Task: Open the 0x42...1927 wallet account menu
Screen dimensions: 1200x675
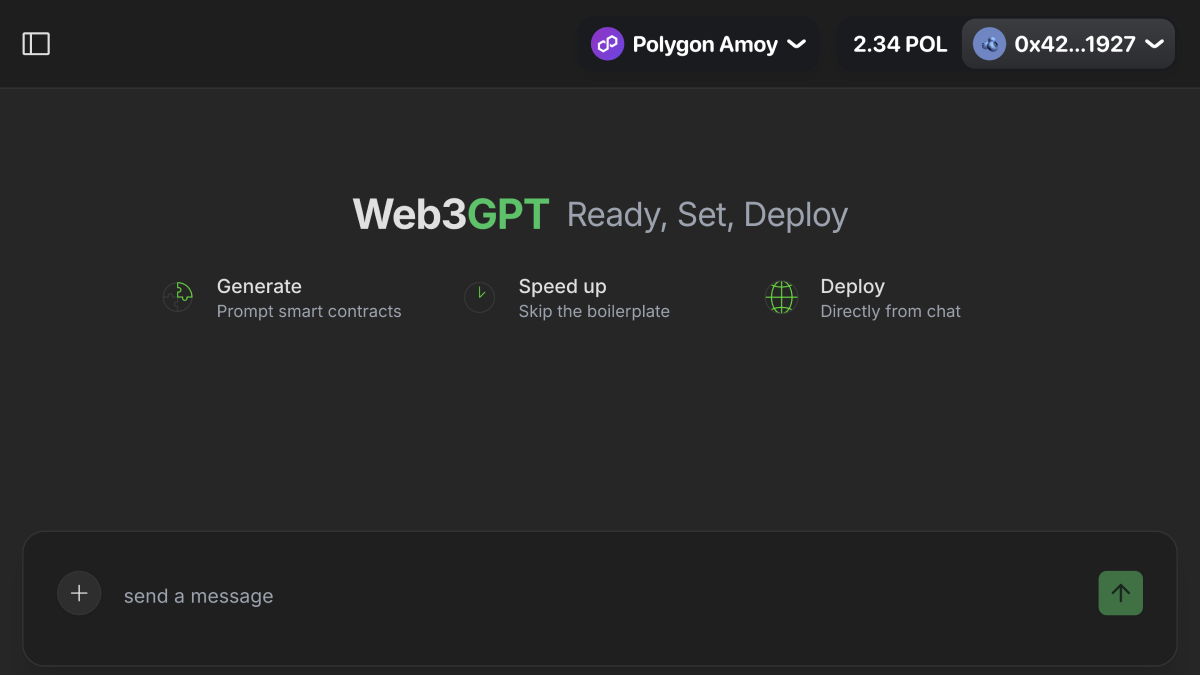Action: [1074, 44]
